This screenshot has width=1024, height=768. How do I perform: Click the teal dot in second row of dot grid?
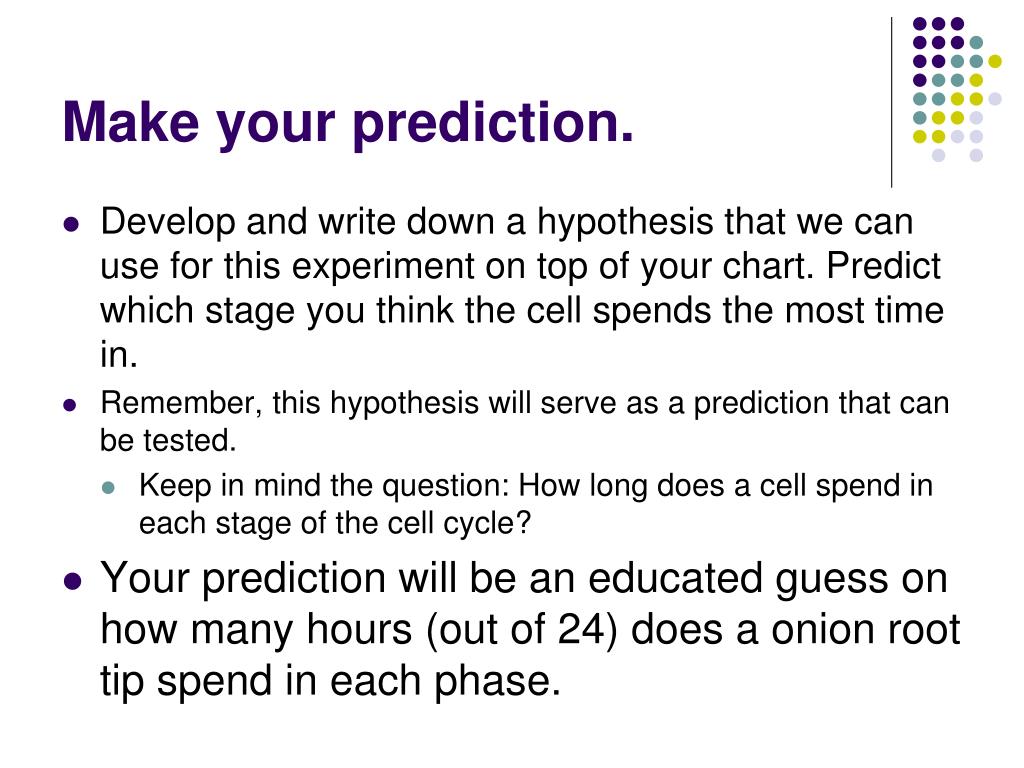976,43
